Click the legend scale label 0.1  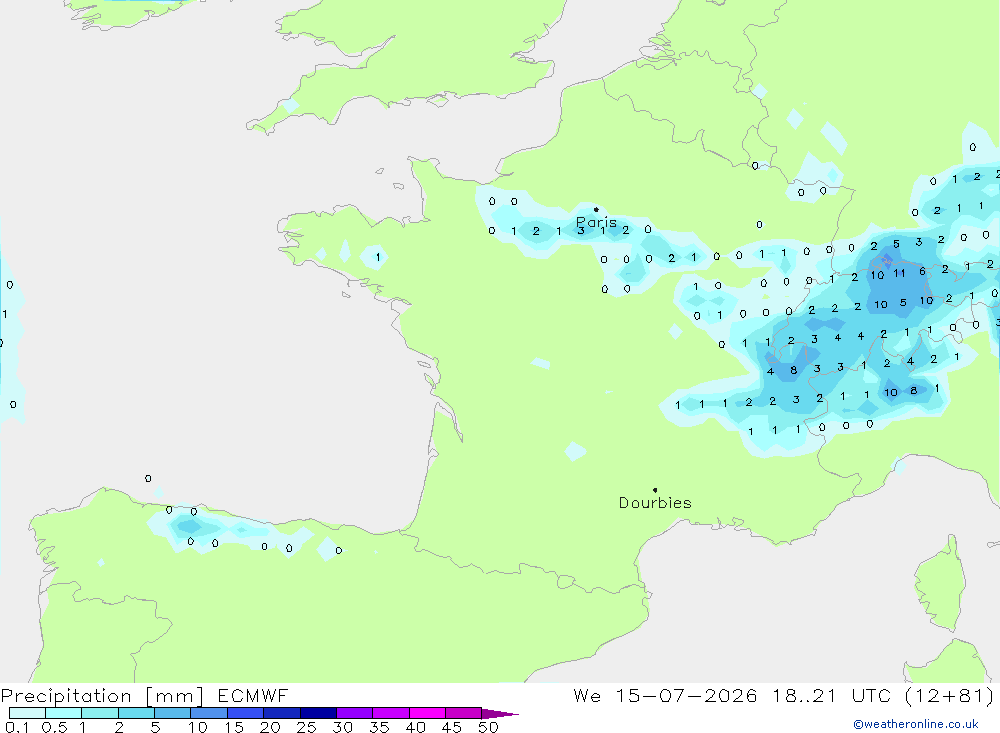click(17, 727)
